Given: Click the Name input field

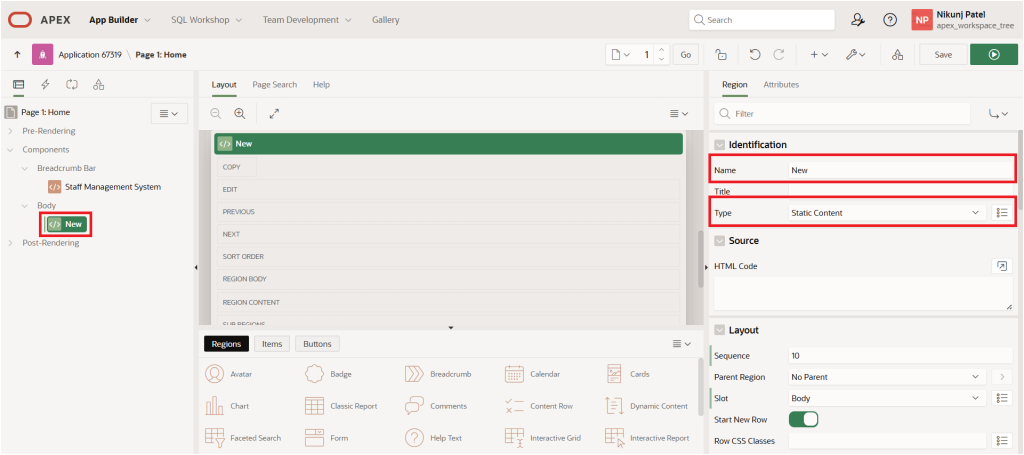Looking at the screenshot, I should (898, 170).
